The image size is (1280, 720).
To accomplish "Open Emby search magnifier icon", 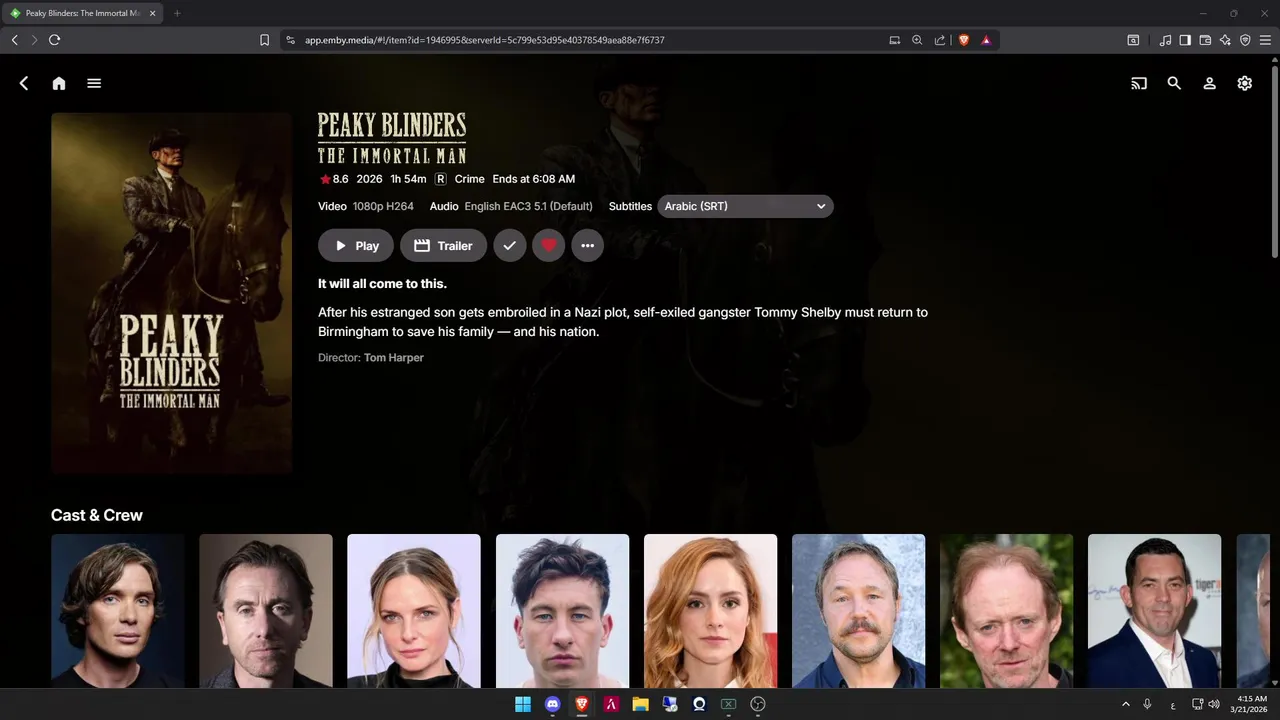I will (1174, 84).
